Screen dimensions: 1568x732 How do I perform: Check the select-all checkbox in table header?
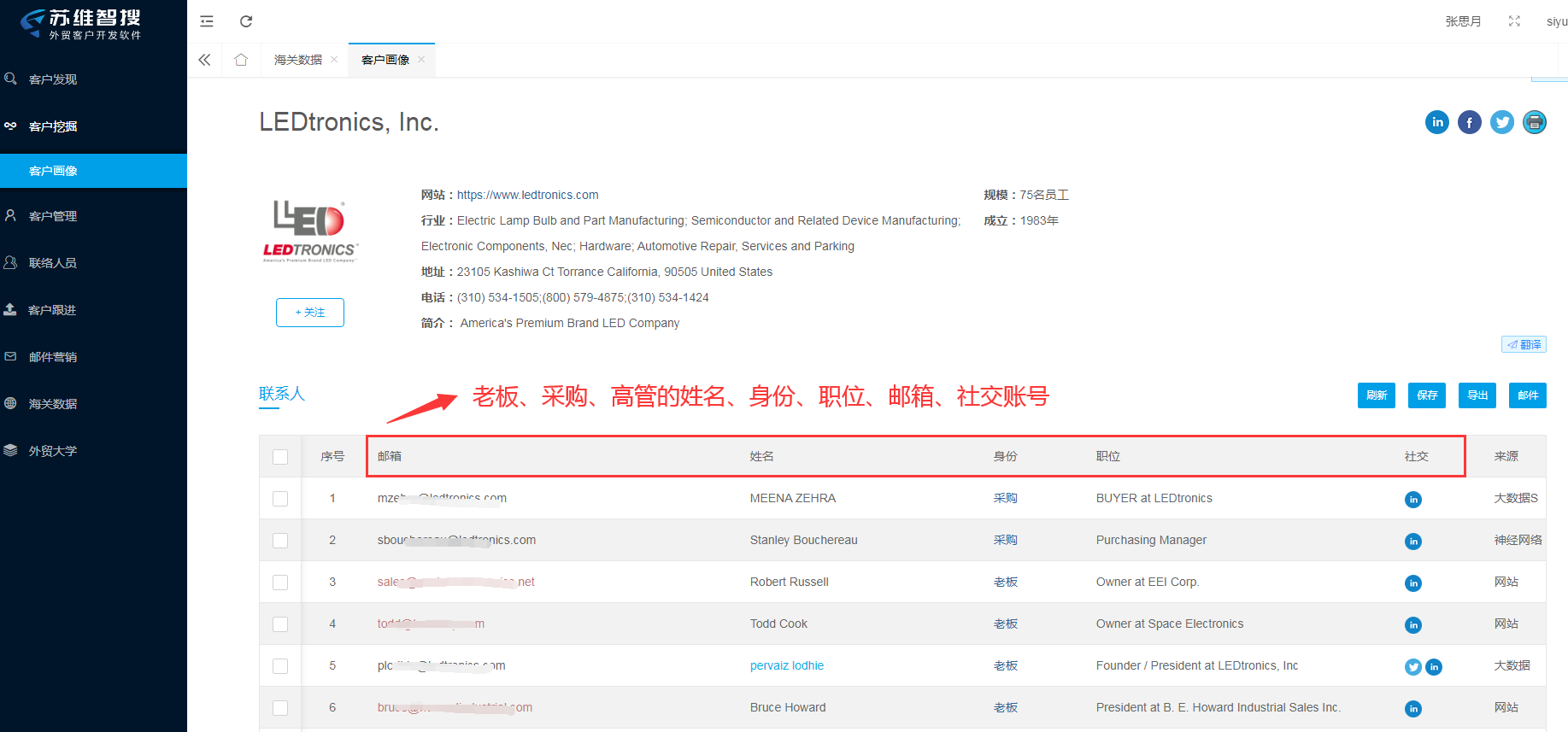point(280,457)
